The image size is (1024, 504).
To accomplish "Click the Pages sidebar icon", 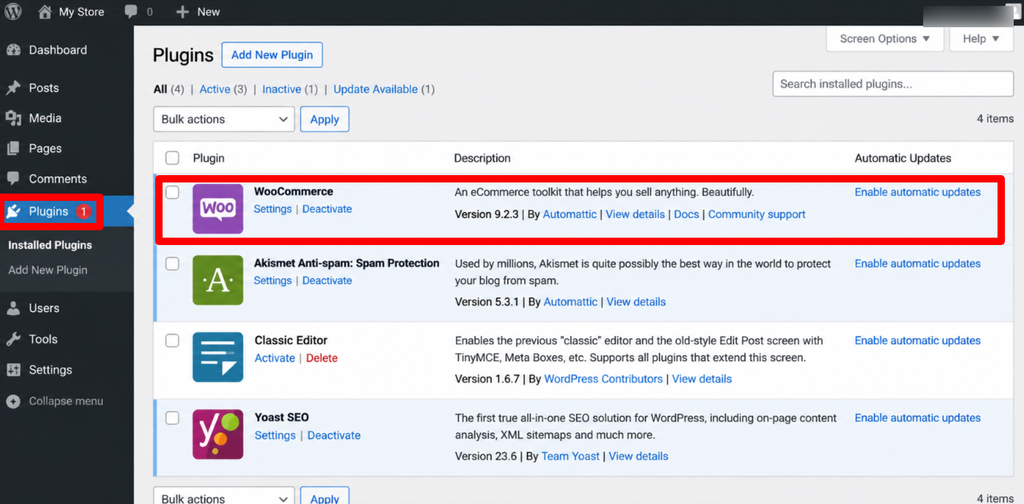I will click(x=13, y=149).
